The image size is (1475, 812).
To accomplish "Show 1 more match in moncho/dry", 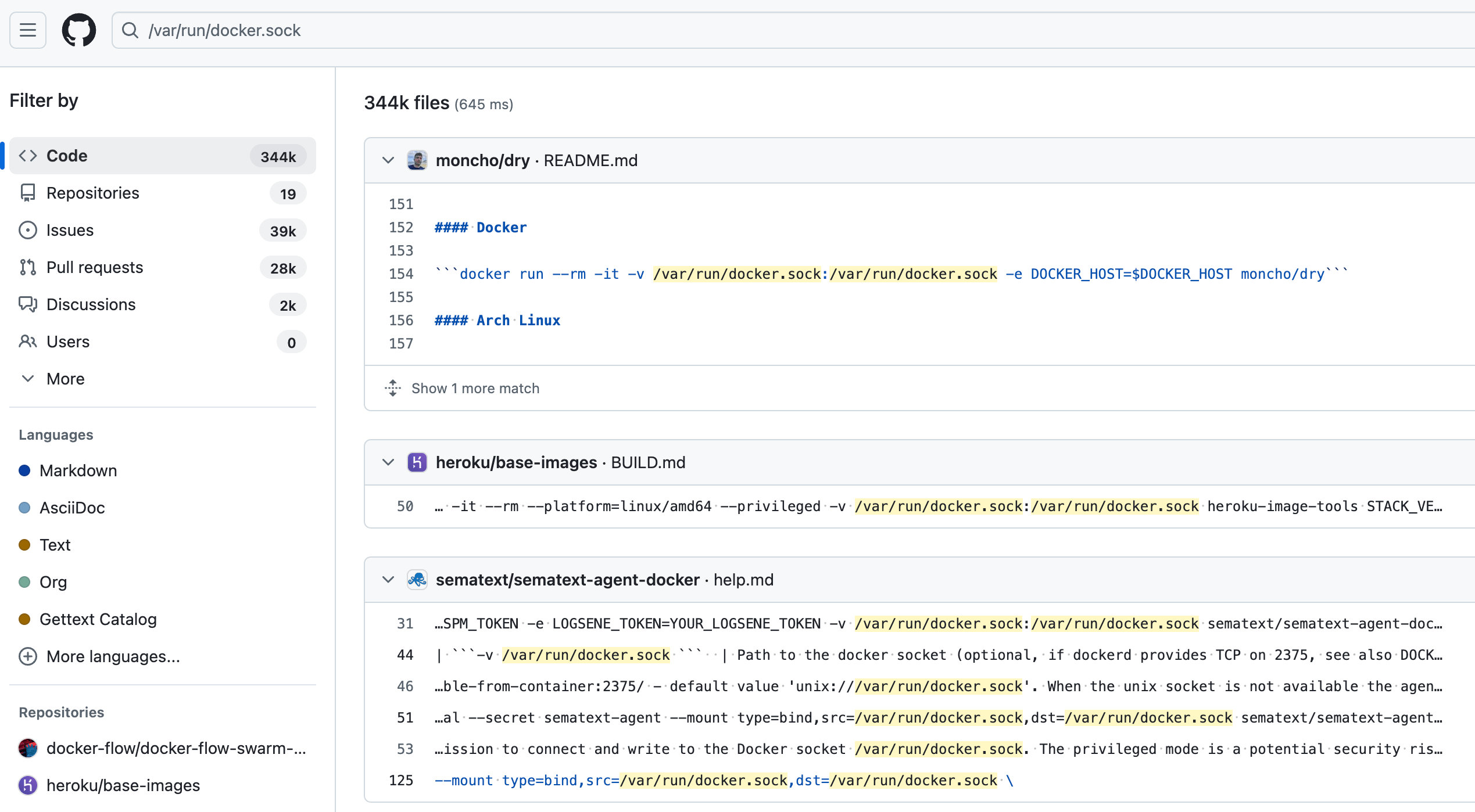I will (475, 388).
